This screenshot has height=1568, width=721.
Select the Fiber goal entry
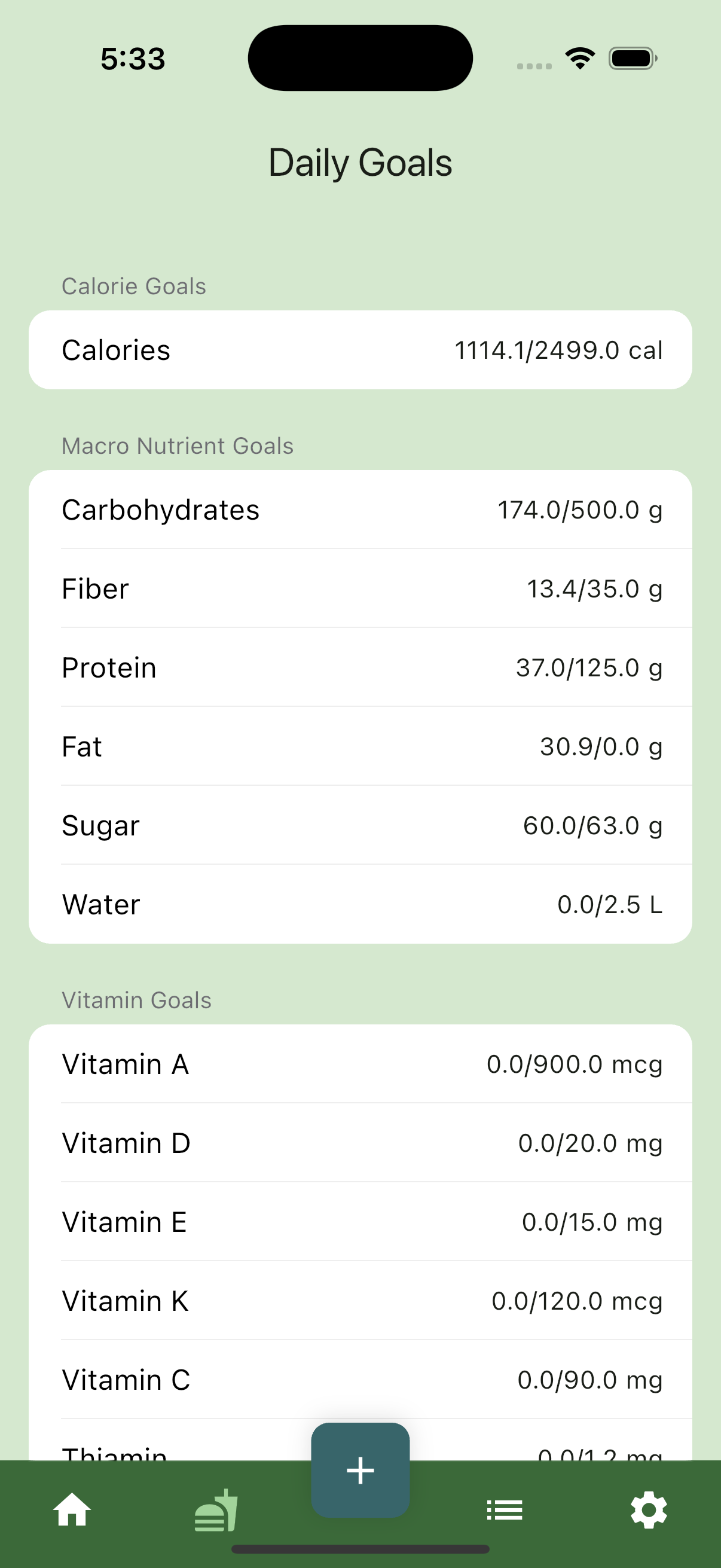(x=360, y=588)
